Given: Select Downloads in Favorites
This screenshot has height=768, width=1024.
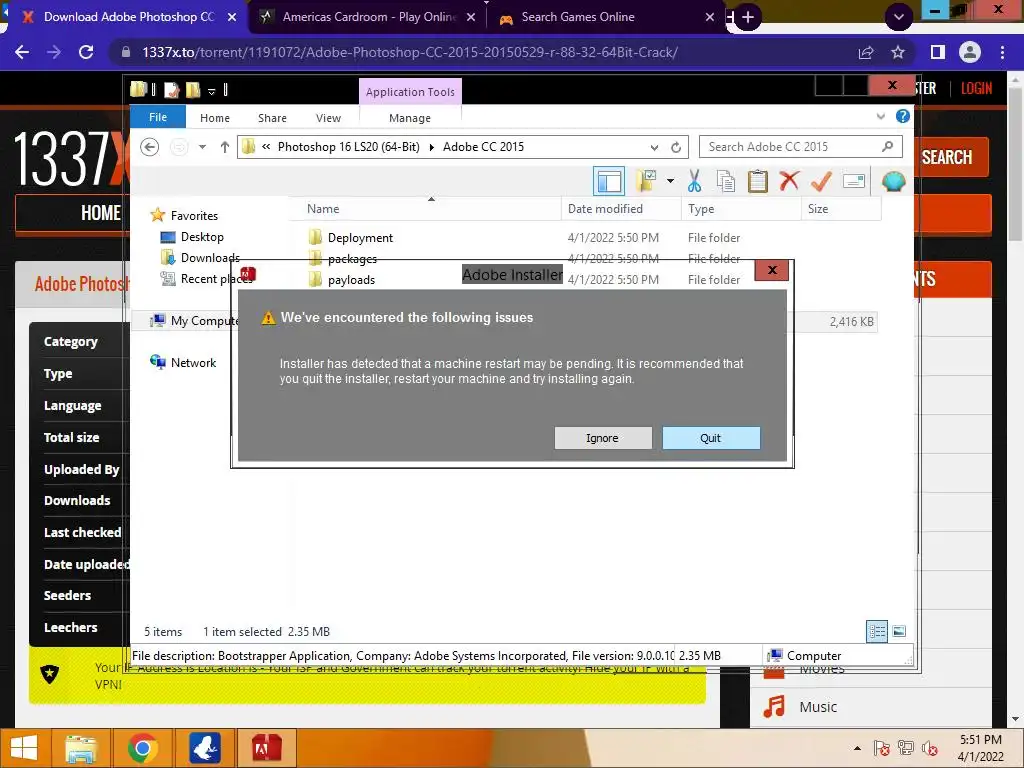Looking at the screenshot, I should click(x=210, y=258).
